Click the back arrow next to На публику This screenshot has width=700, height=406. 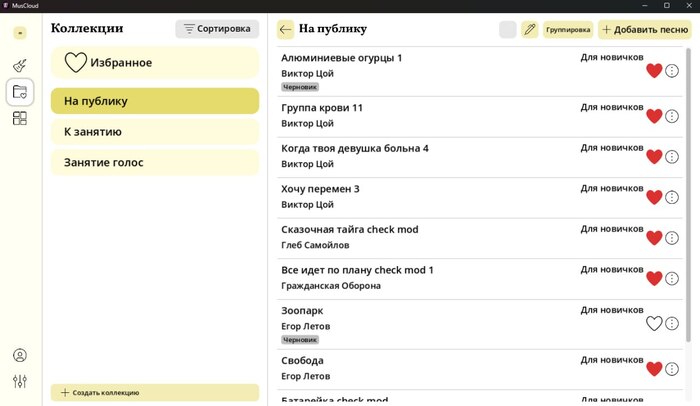pos(286,30)
